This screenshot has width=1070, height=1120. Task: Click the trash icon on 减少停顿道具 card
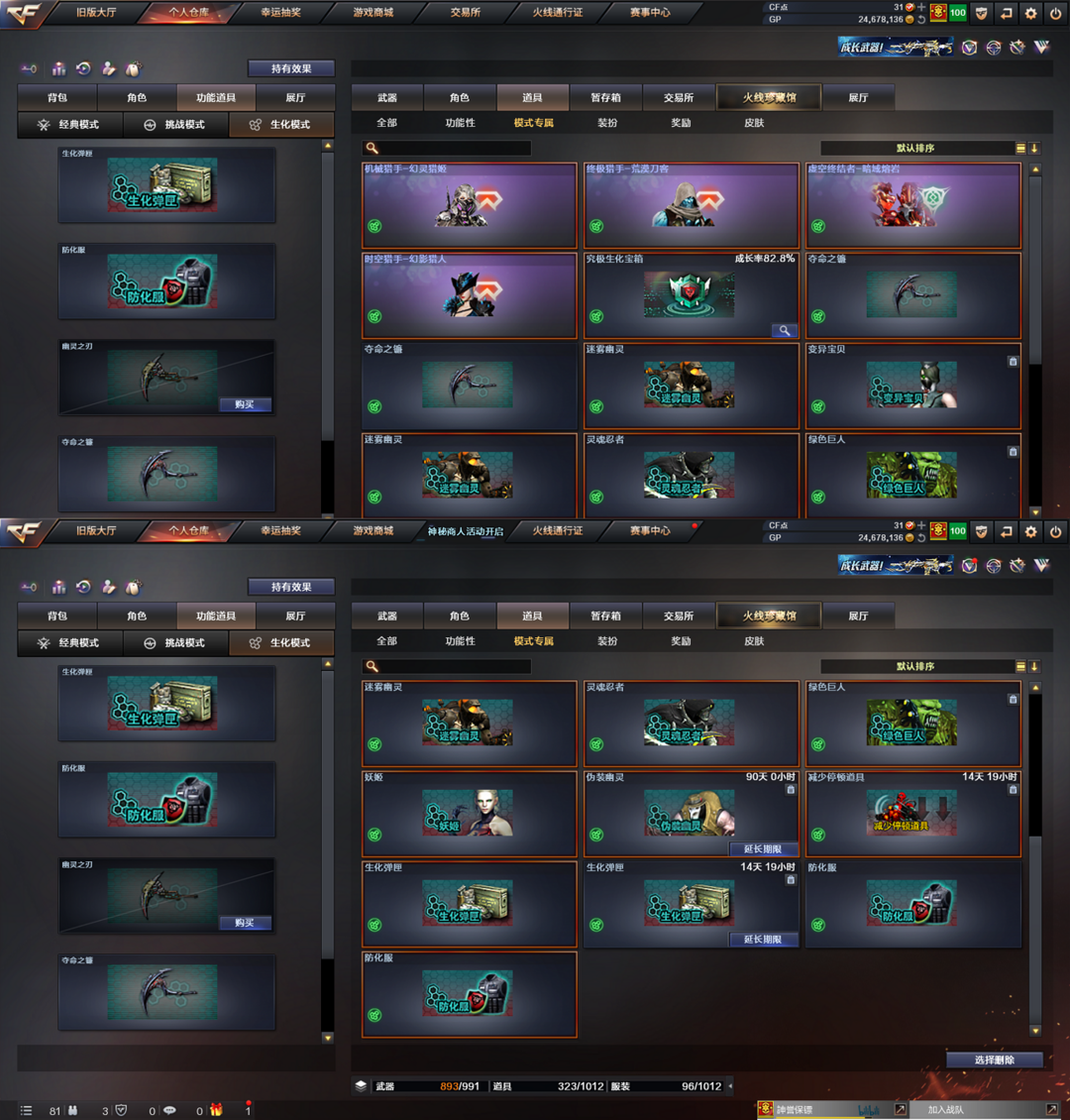click(1013, 789)
